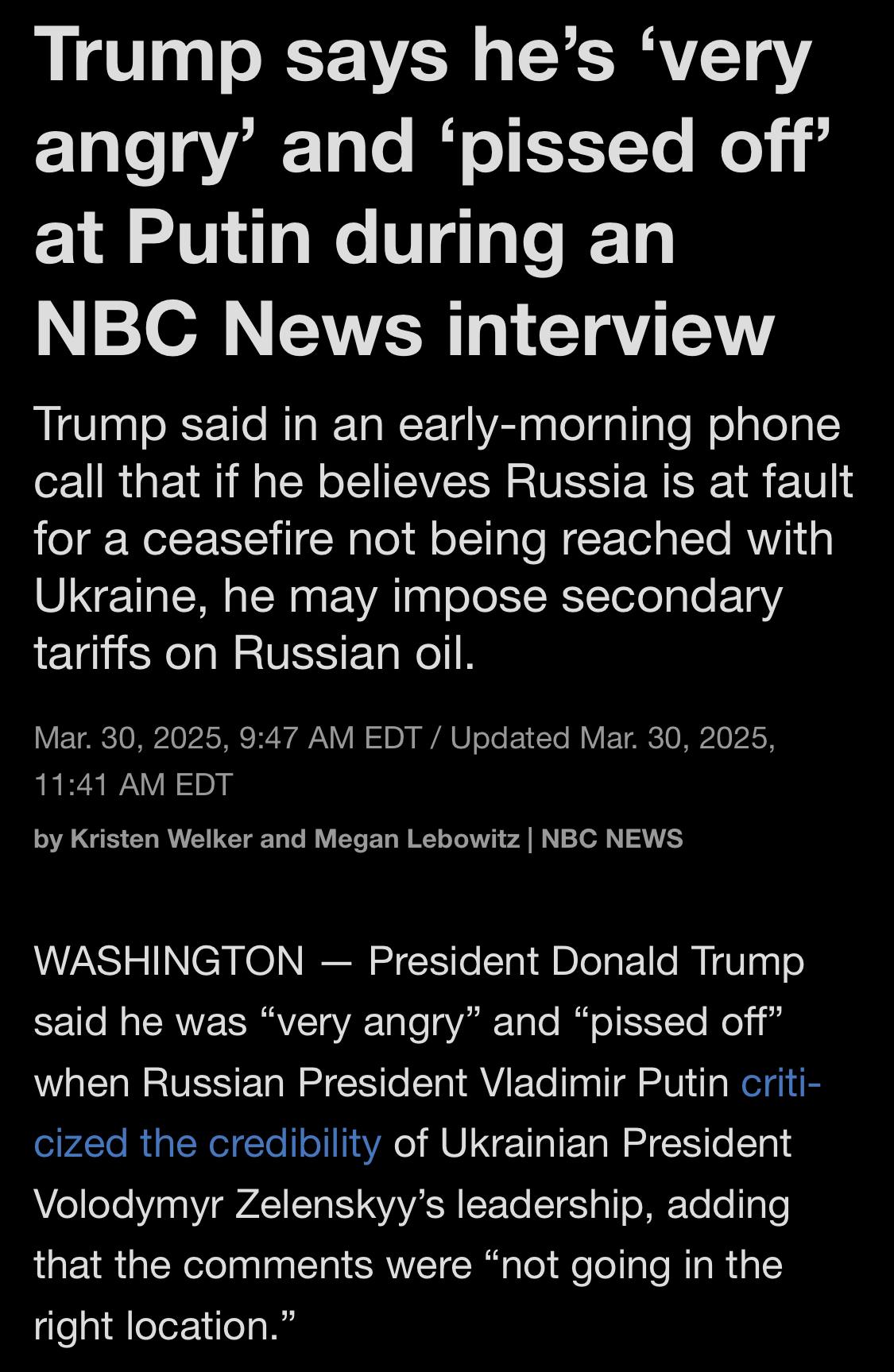Click the Mar. 30, 9:47 AM publish timestamp
This screenshot has height=1372, width=894.
tap(227, 738)
